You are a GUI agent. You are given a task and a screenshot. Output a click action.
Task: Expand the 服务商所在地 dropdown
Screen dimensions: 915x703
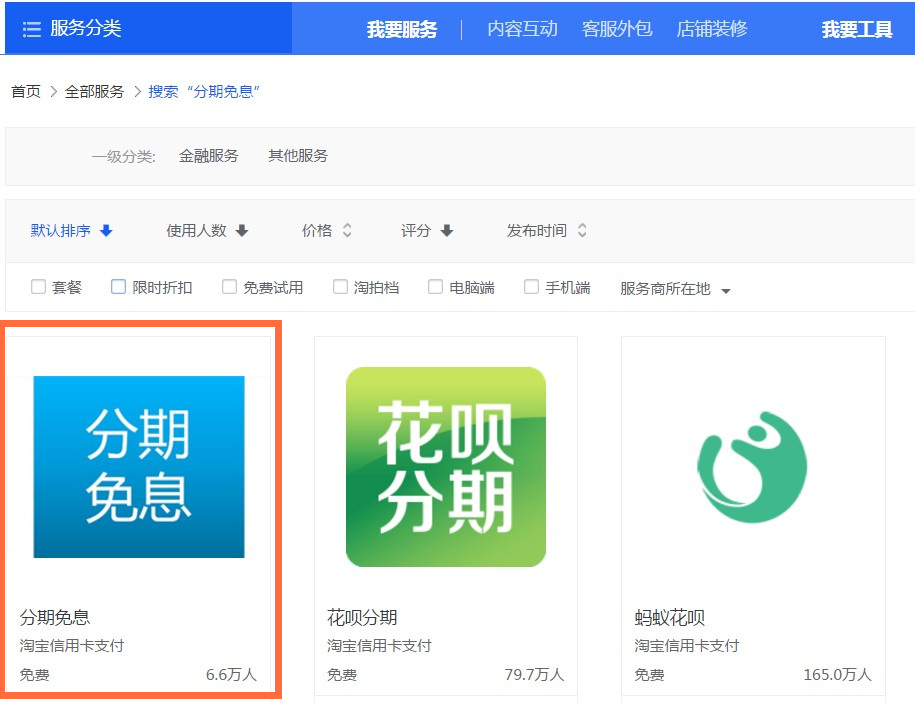point(675,289)
